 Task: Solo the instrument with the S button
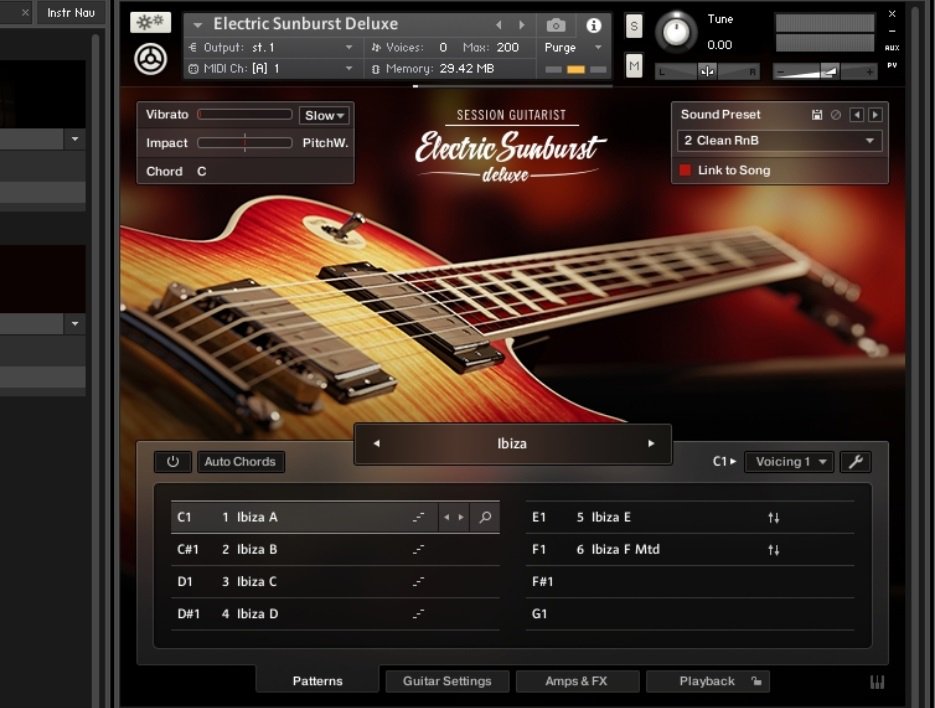pos(634,27)
